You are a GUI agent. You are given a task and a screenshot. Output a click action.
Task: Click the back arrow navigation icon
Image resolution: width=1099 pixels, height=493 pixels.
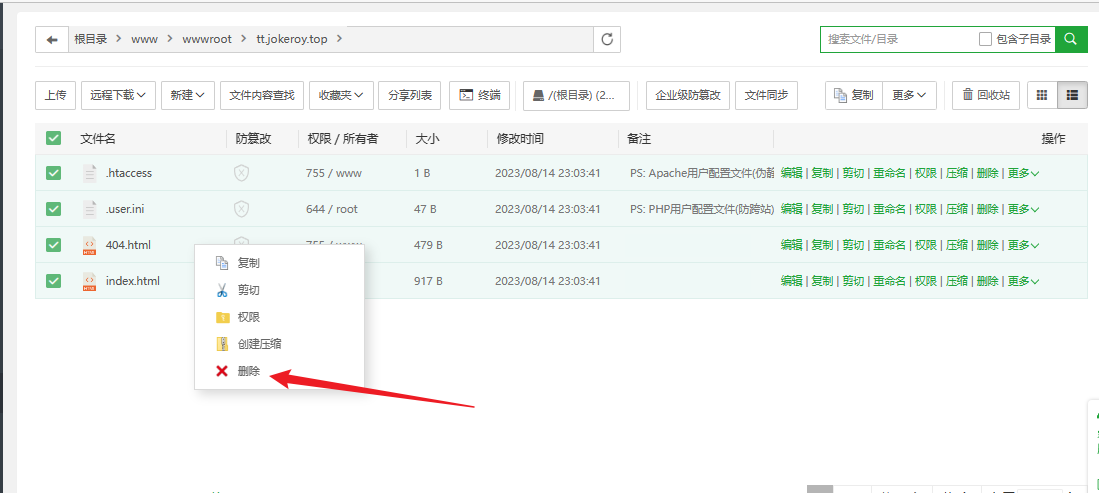(x=52, y=39)
